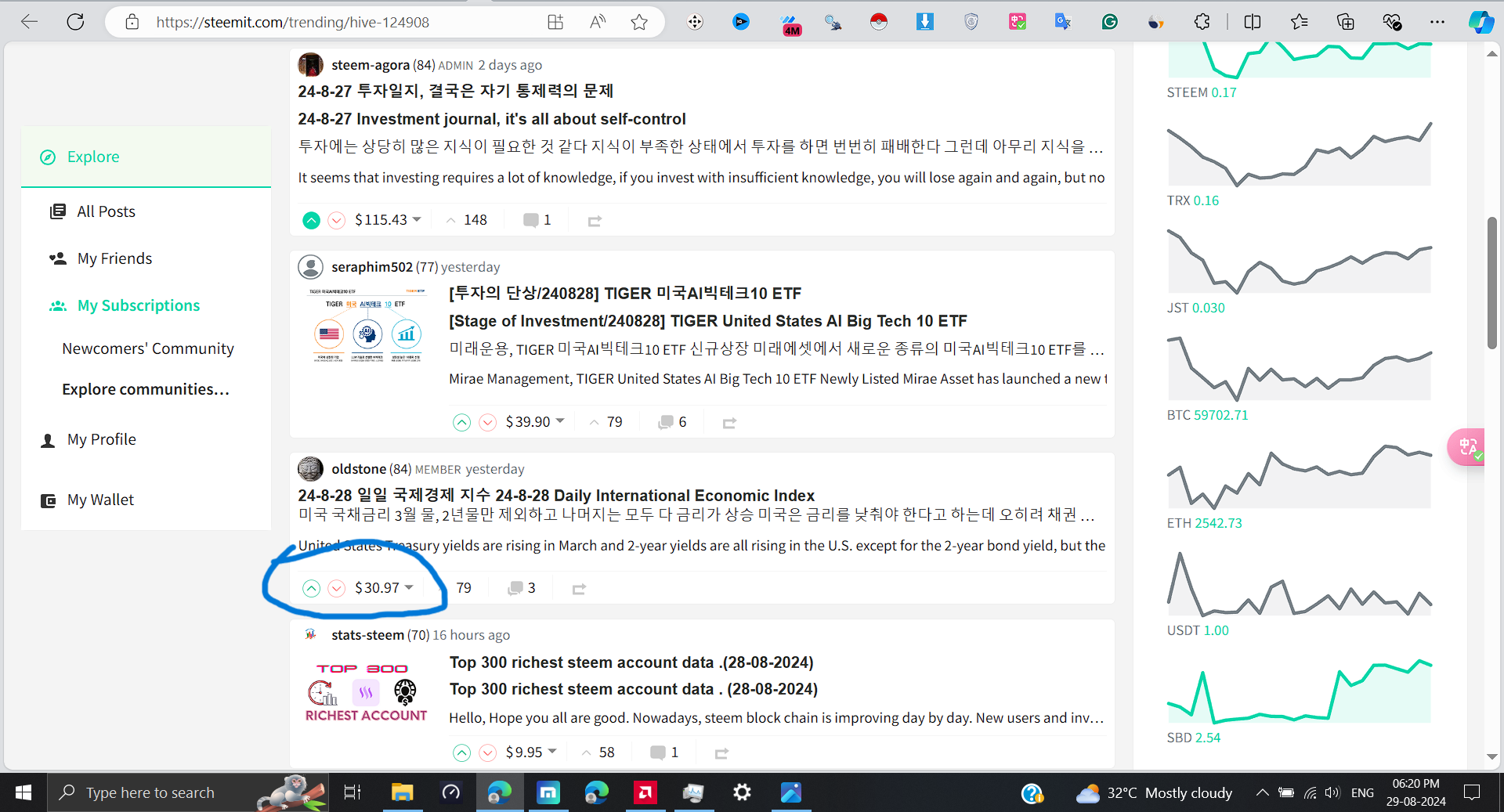The image size is (1504, 812).
Task: Open the Copilot sidebar icon
Action: pos(1480,22)
